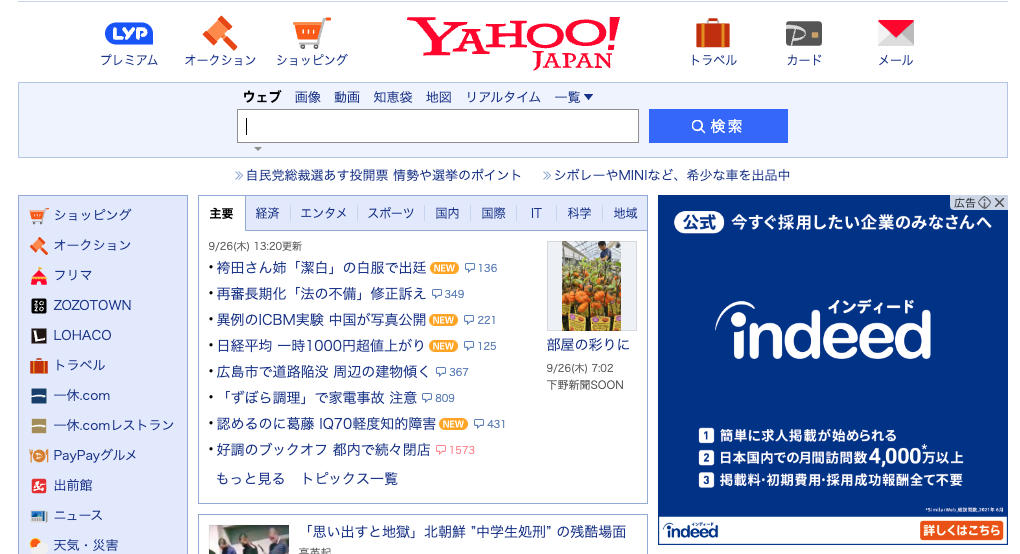Click the 一休.com icon in sidebar

pos(39,395)
